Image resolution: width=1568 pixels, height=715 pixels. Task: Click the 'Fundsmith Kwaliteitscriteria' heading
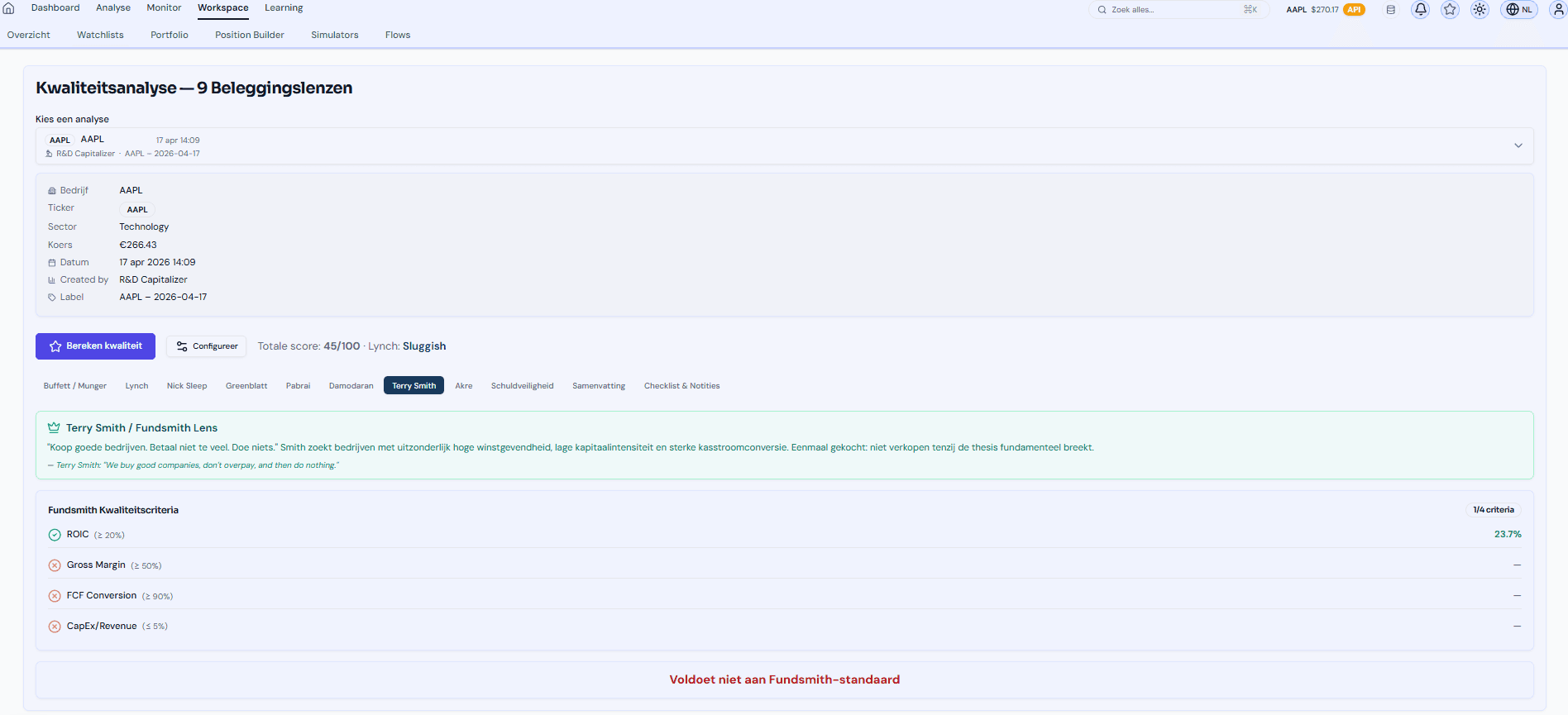click(113, 510)
